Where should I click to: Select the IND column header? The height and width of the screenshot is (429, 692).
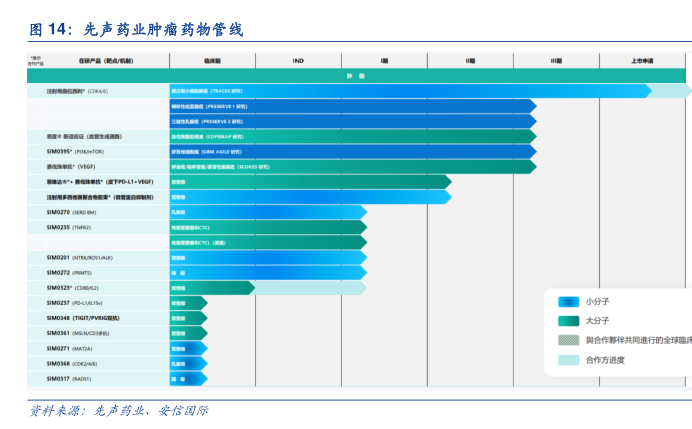298,60
